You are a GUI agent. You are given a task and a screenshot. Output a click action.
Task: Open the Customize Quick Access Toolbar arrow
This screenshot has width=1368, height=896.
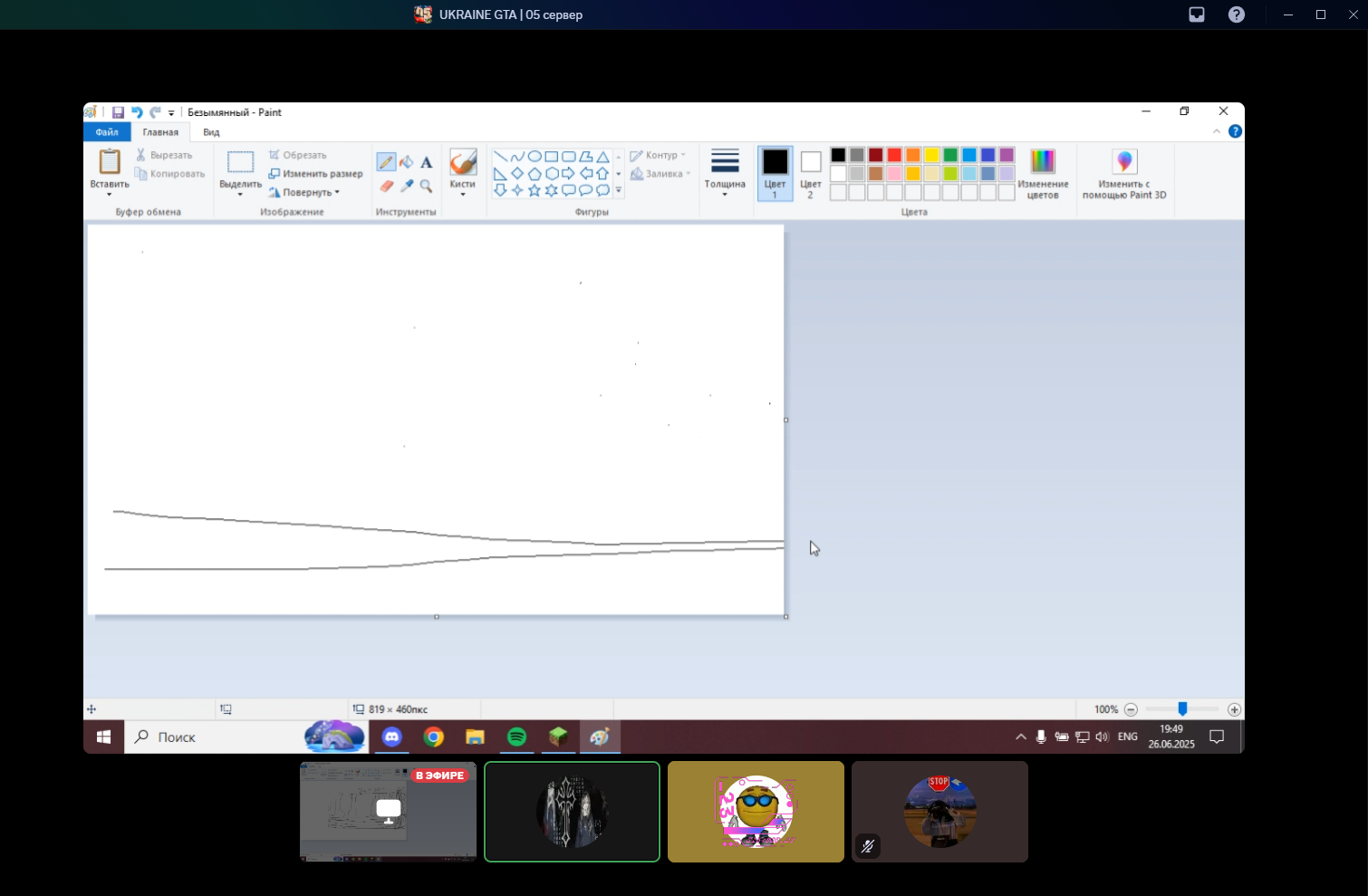[x=171, y=113]
